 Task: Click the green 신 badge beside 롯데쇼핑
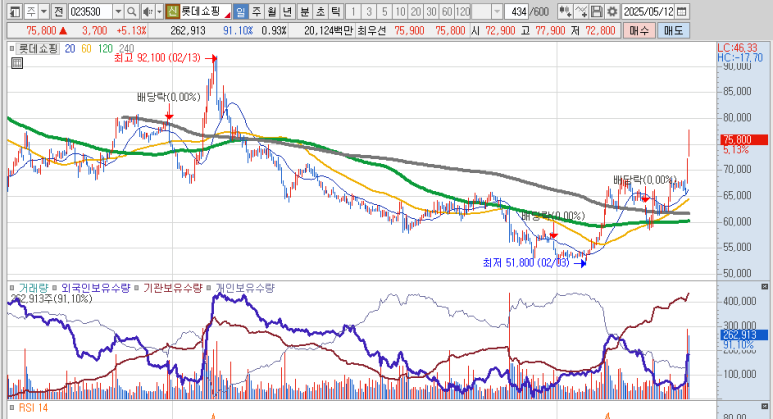[x=172, y=11]
